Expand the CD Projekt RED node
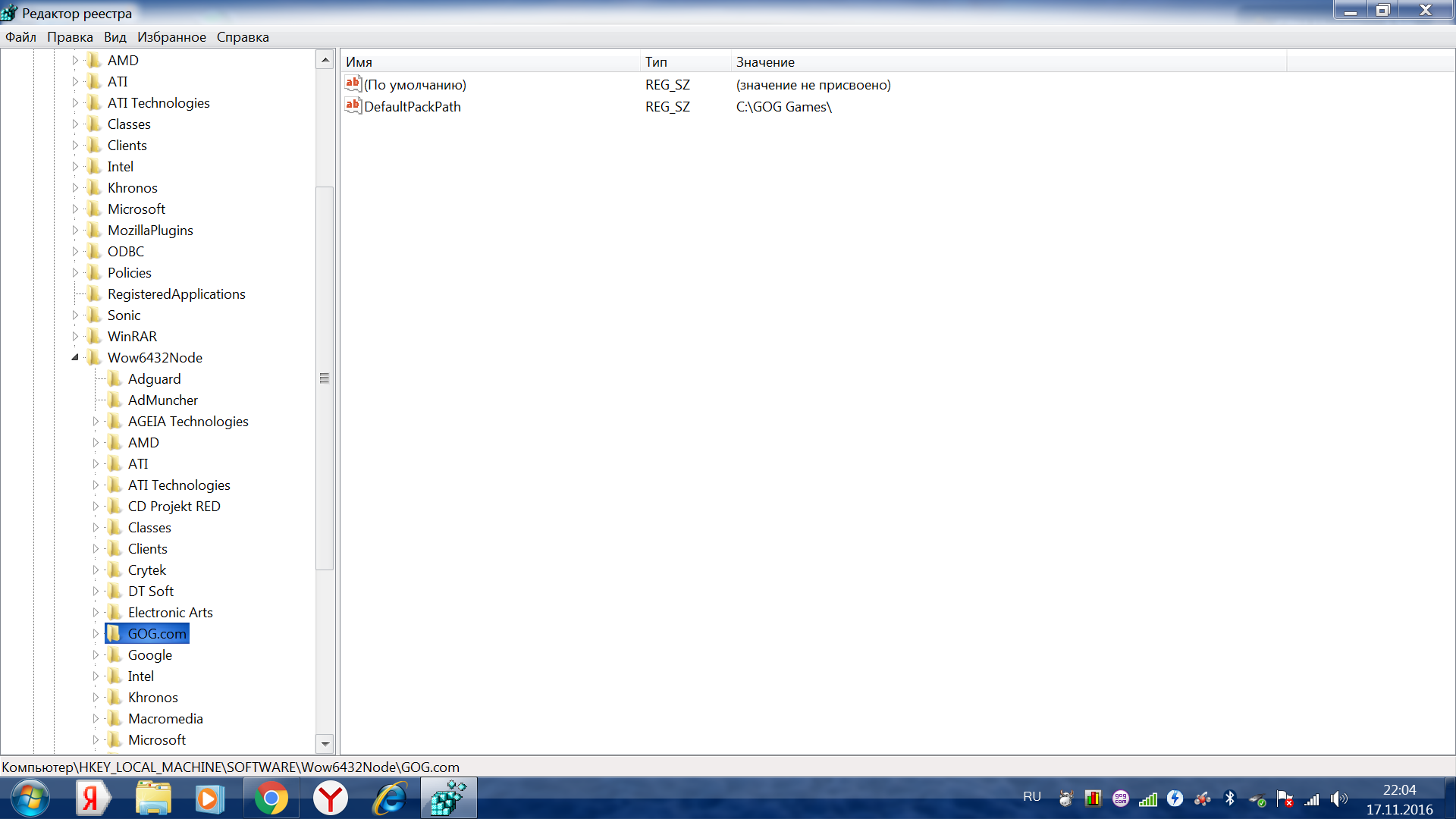The image size is (1456, 819). point(96,506)
